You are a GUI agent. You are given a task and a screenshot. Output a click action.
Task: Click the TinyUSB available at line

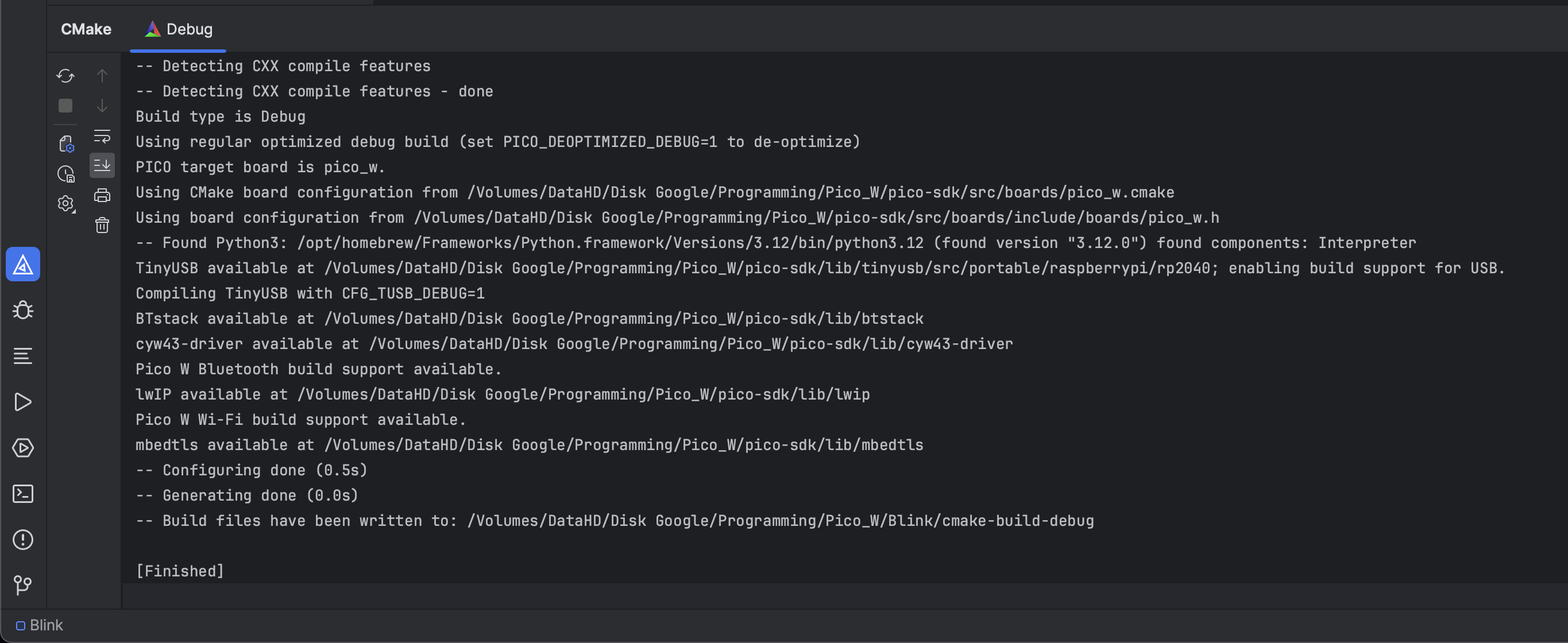pos(820,268)
